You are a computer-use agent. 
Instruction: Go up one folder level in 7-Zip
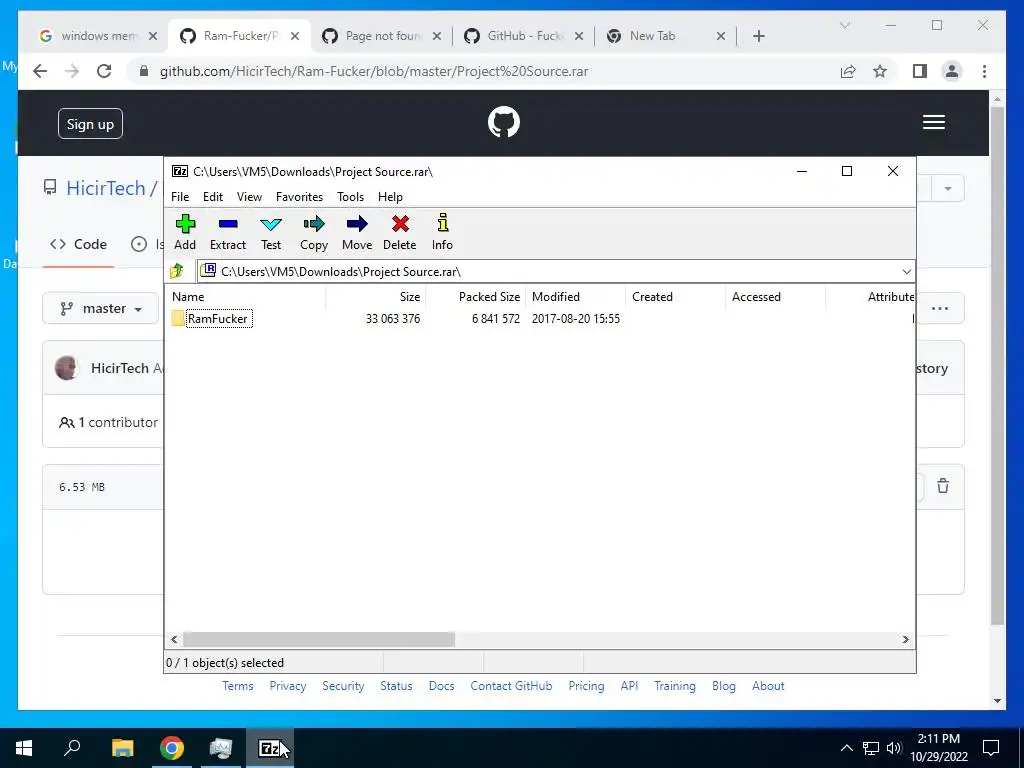(x=177, y=270)
